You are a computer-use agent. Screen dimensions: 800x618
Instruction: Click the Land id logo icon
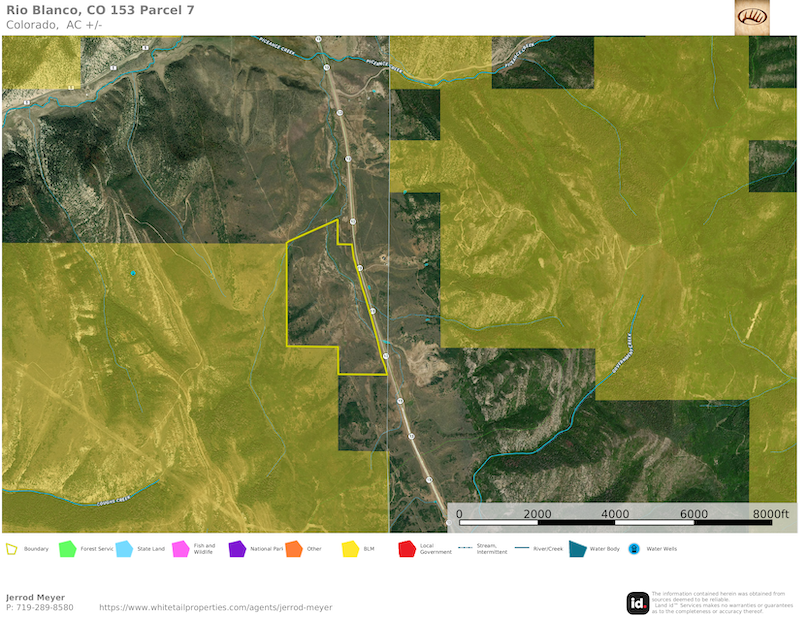click(637, 602)
